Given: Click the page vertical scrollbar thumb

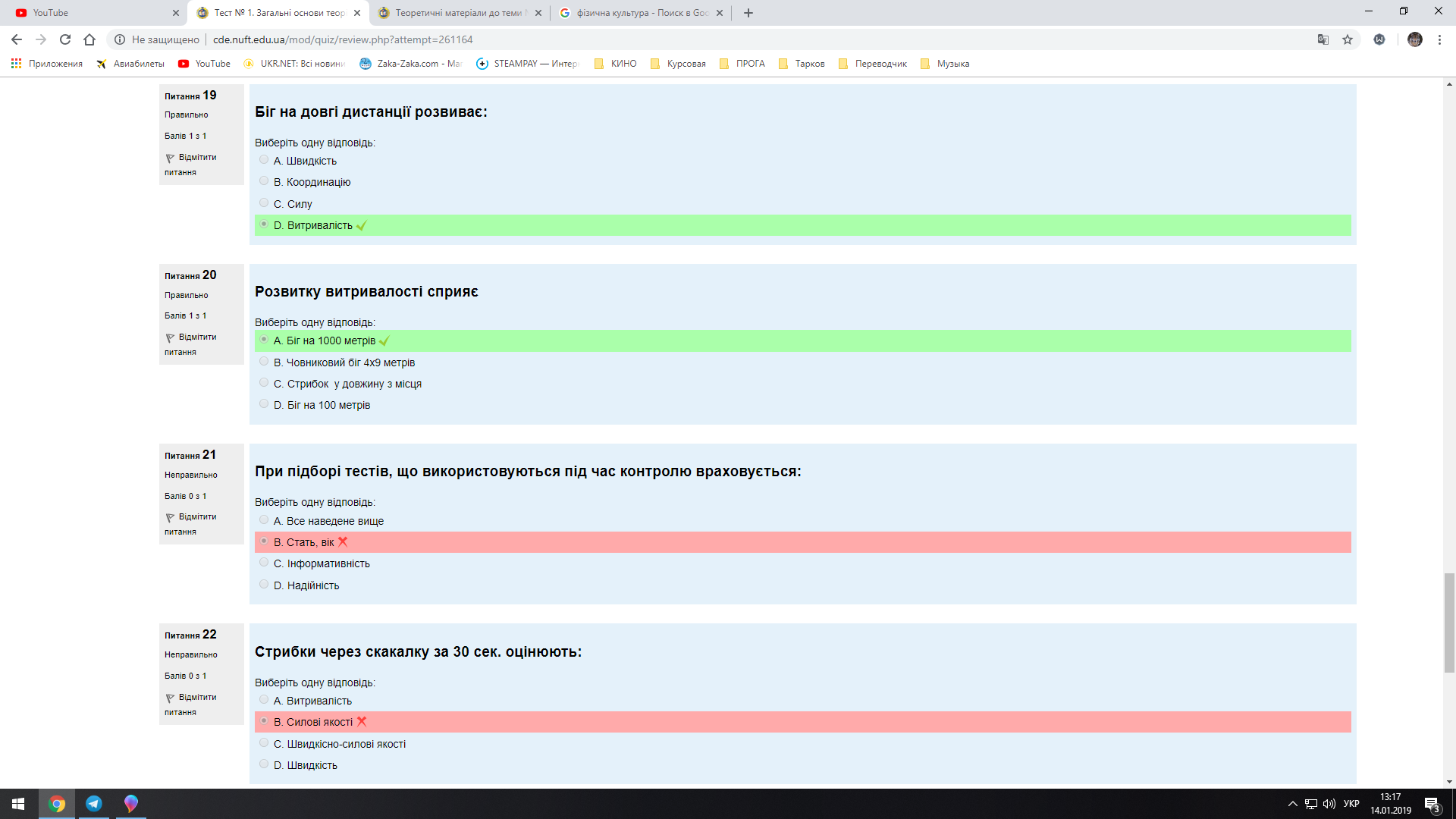Looking at the screenshot, I should (1449, 622).
